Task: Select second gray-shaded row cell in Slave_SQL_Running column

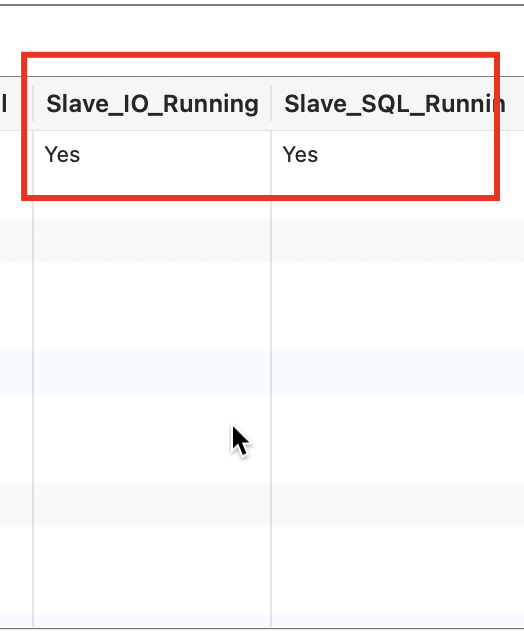Action: [x=397, y=505]
